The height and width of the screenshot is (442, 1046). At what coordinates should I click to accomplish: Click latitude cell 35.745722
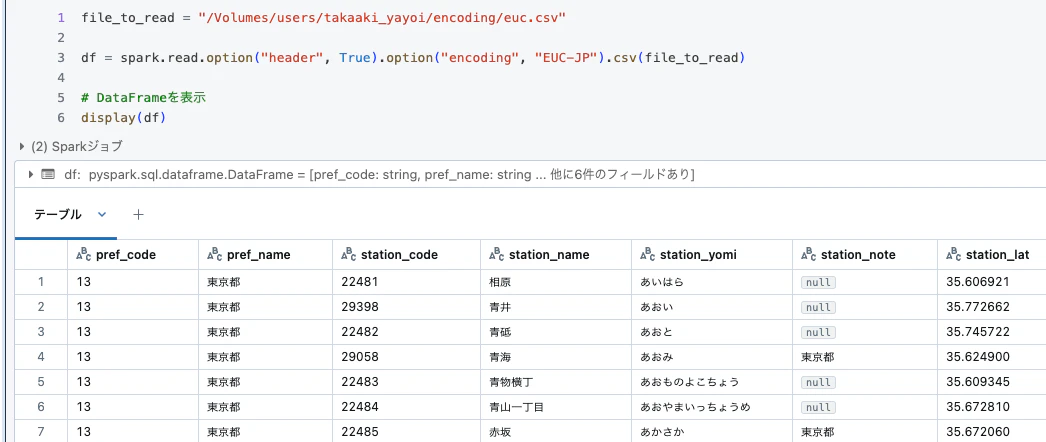pos(992,332)
